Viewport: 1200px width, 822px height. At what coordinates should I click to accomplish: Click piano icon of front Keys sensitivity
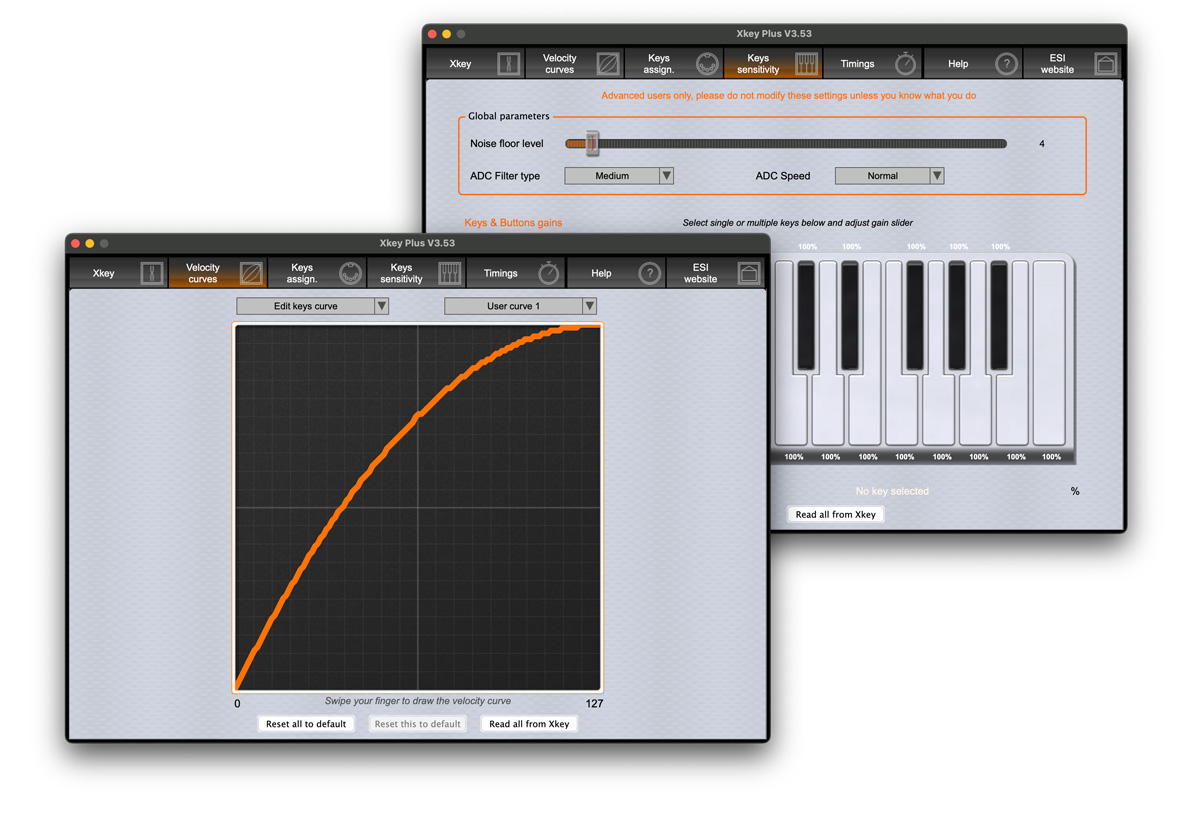pos(449,273)
